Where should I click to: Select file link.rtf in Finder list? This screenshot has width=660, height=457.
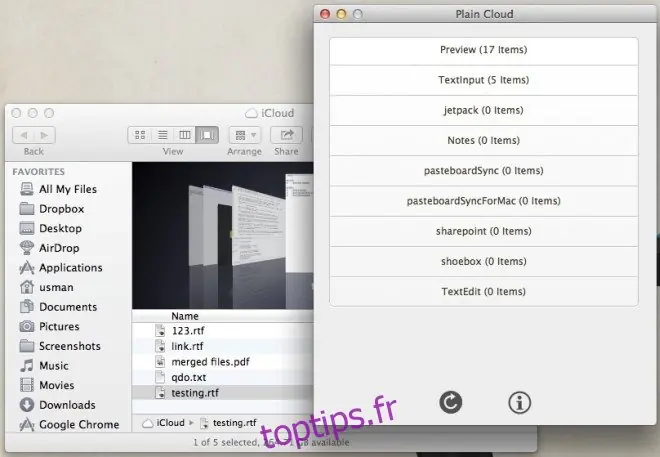point(223,346)
